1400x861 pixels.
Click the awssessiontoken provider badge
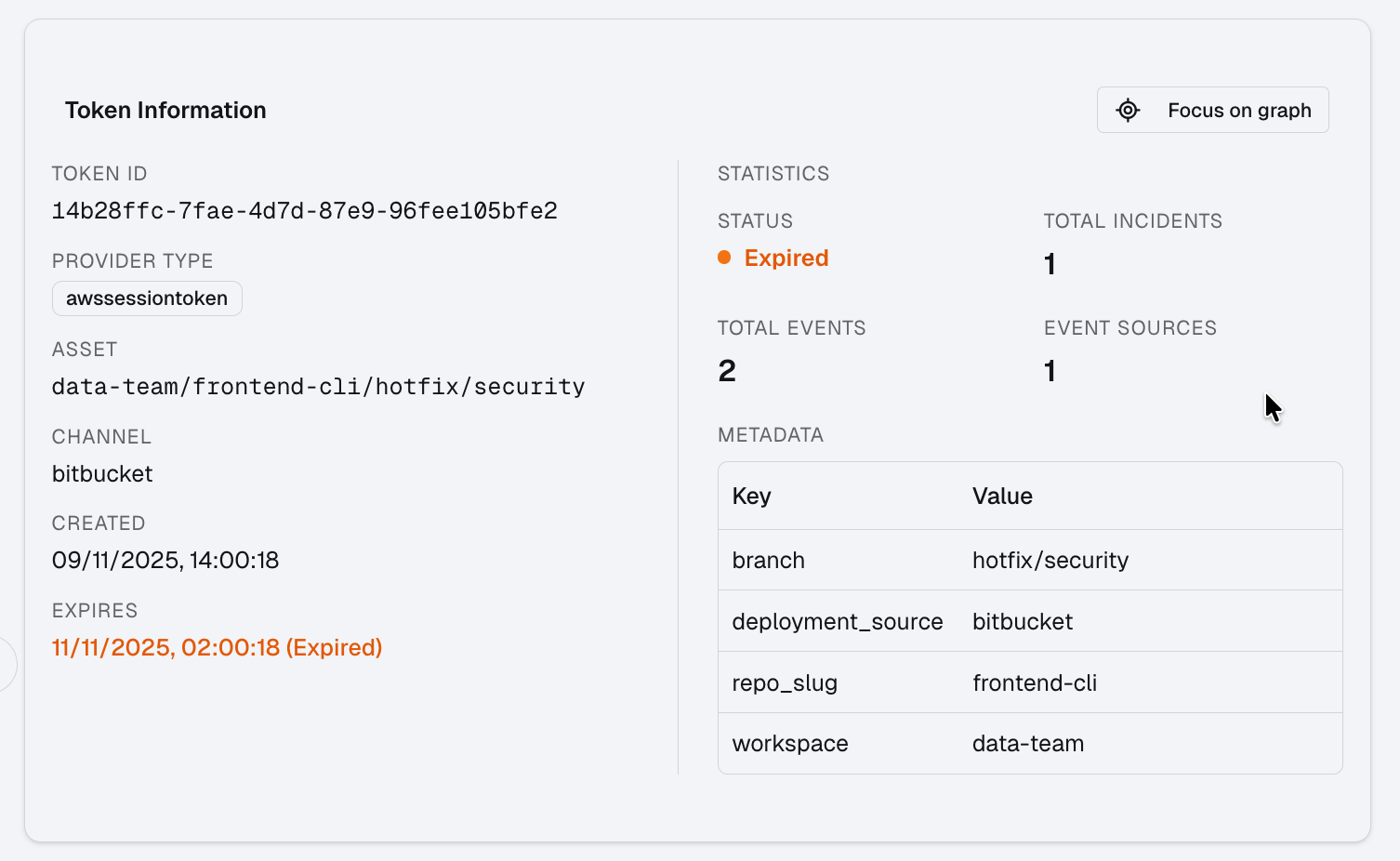pyautogui.click(x=147, y=298)
